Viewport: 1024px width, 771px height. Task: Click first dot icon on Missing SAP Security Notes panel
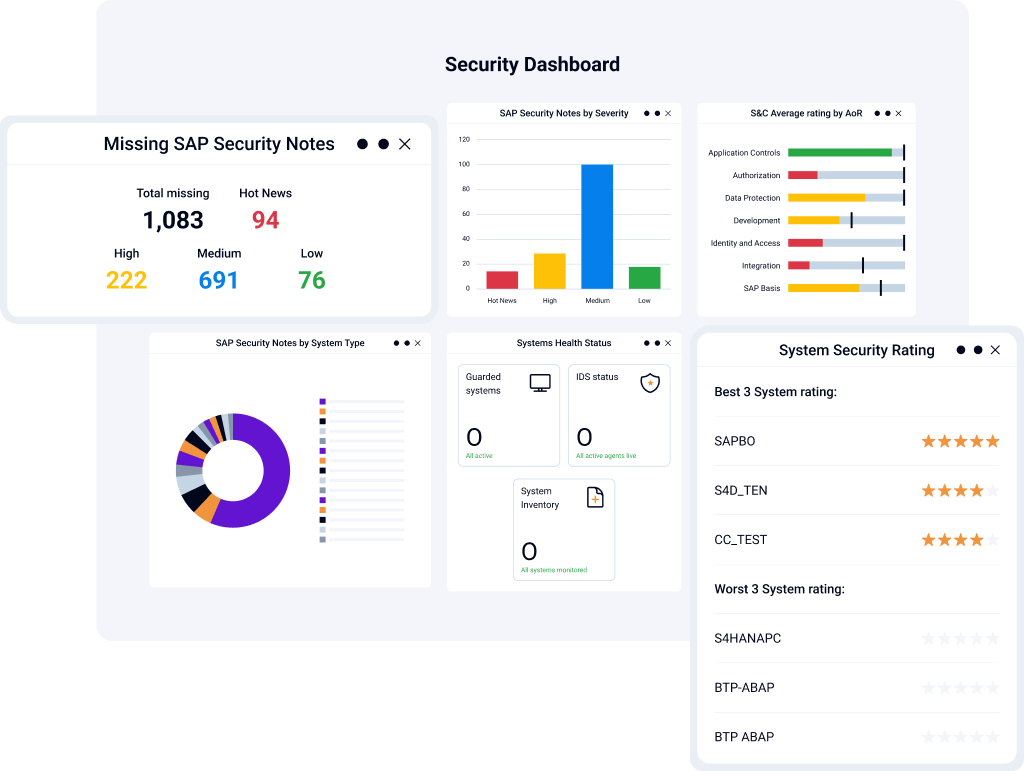coord(362,144)
